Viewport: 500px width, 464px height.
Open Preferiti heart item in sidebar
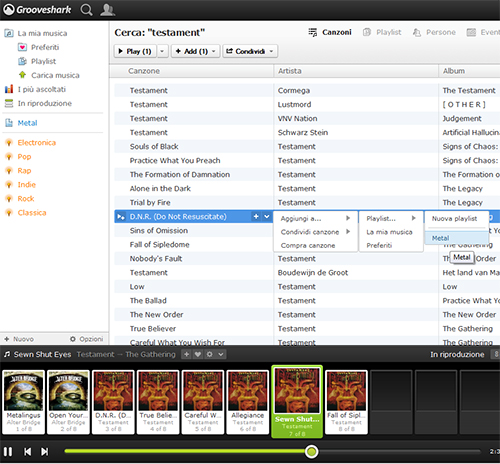pos(38,47)
